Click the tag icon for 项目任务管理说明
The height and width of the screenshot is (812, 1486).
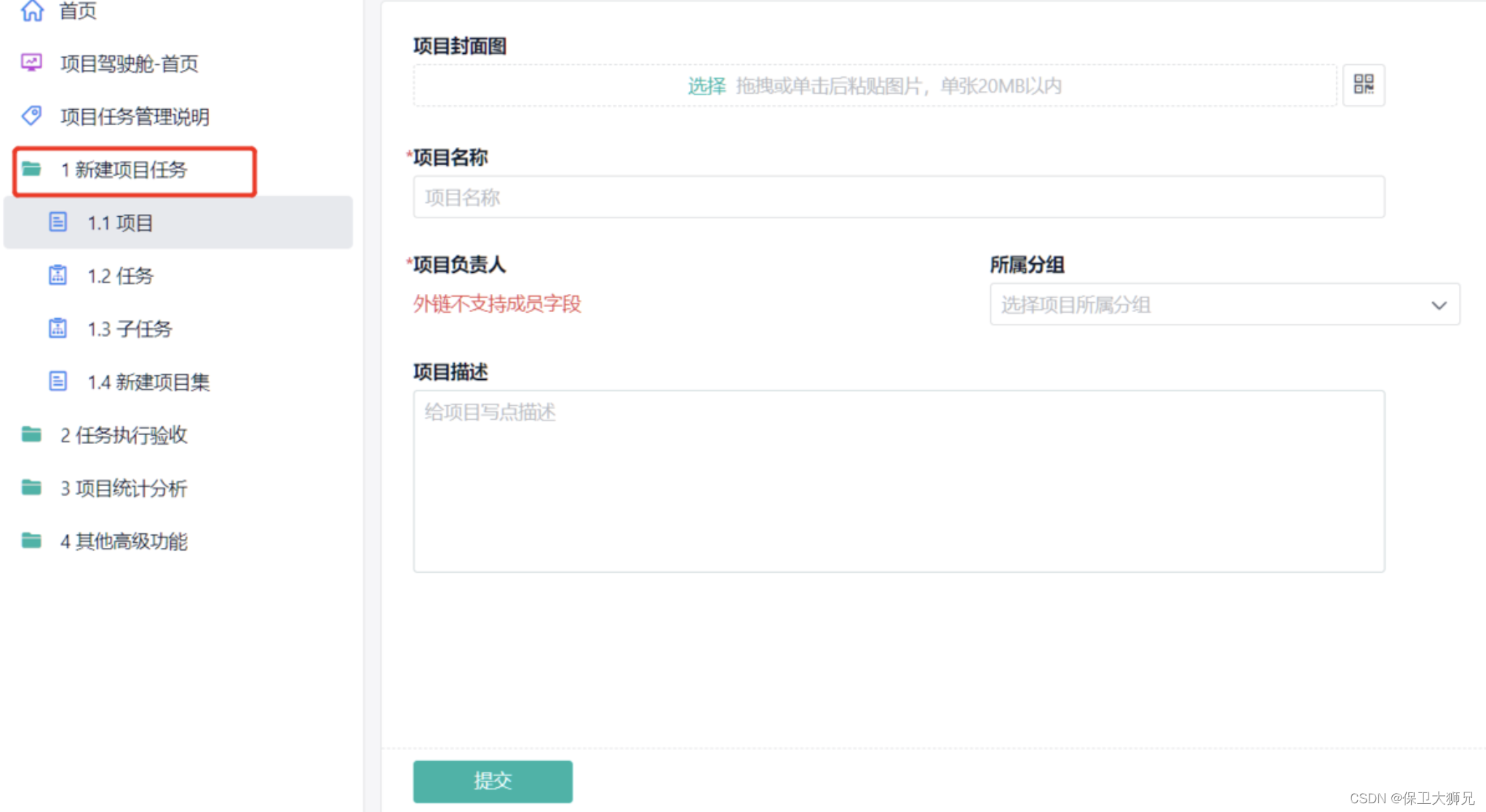point(32,116)
